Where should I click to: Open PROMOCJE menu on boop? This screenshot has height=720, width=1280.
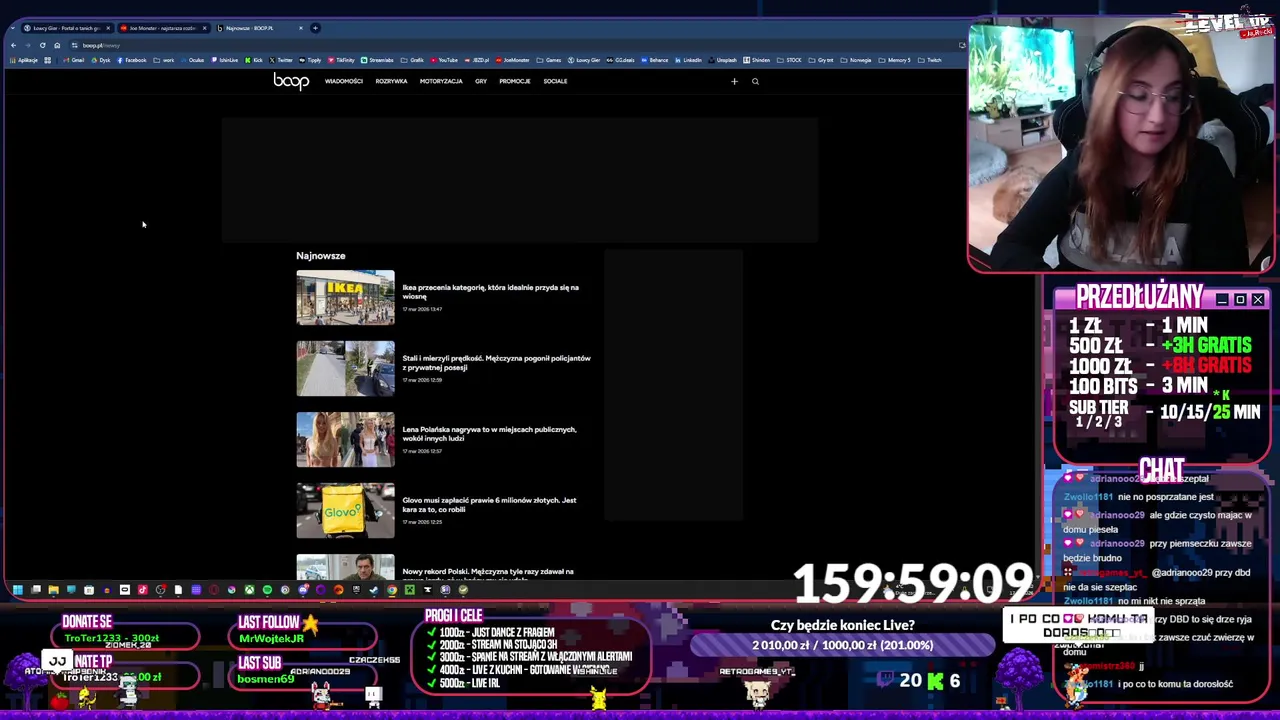pyautogui.click(x=515, y=81)
